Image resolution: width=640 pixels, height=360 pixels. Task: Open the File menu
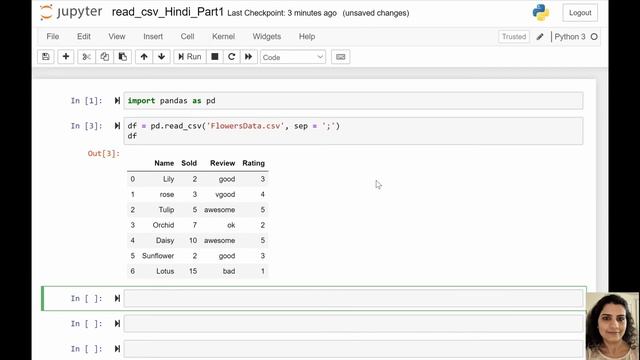53,36
